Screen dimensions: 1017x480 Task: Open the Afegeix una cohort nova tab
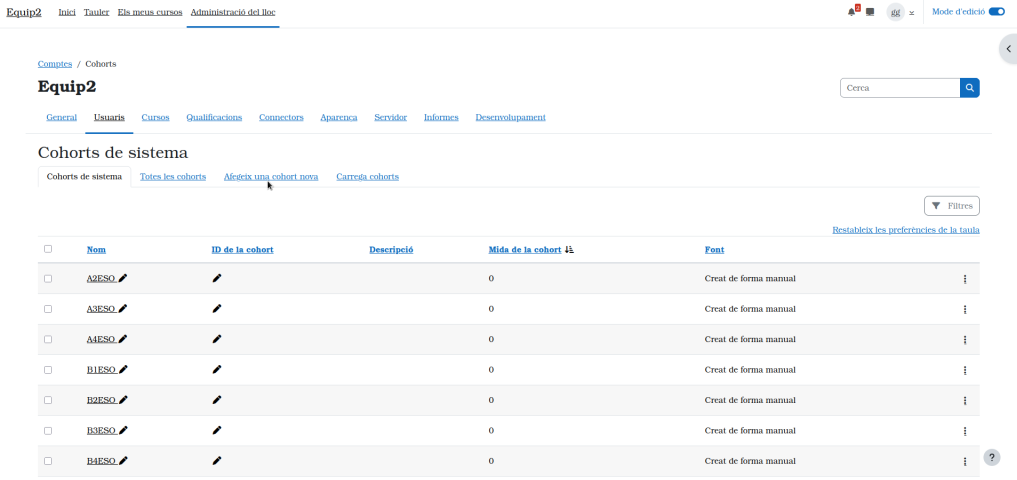[271, 176]
